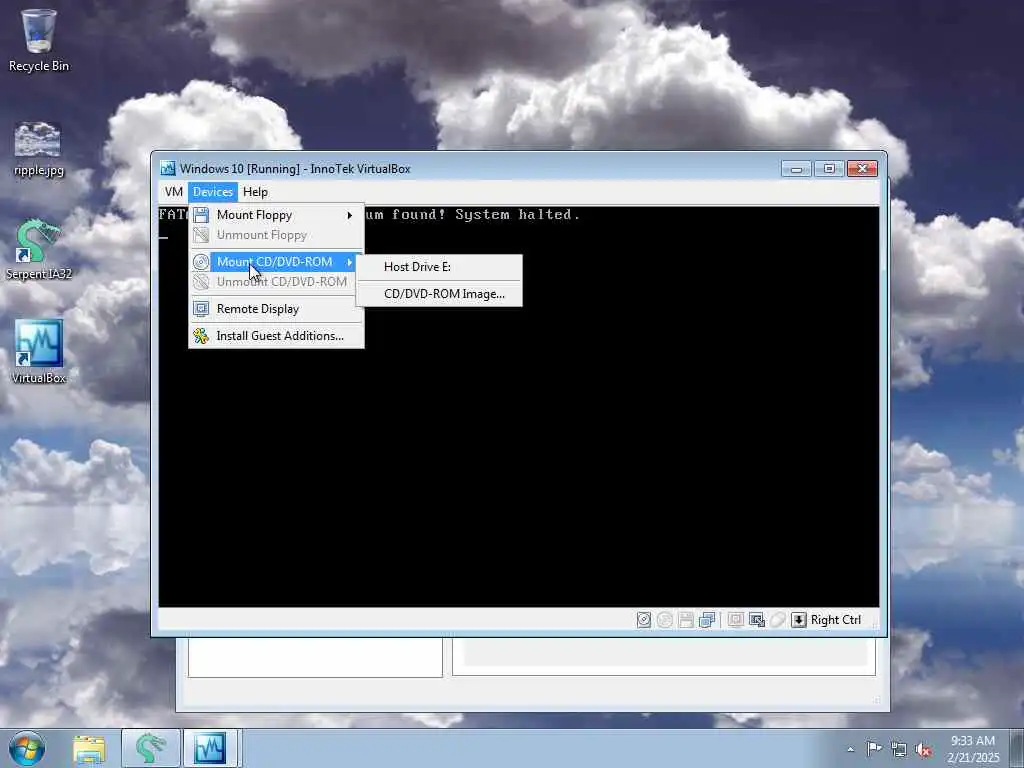1024x768 pixels.
Task: Select Mount CD/DVD-ROM menu entry
Action: [x=275, y=262]
